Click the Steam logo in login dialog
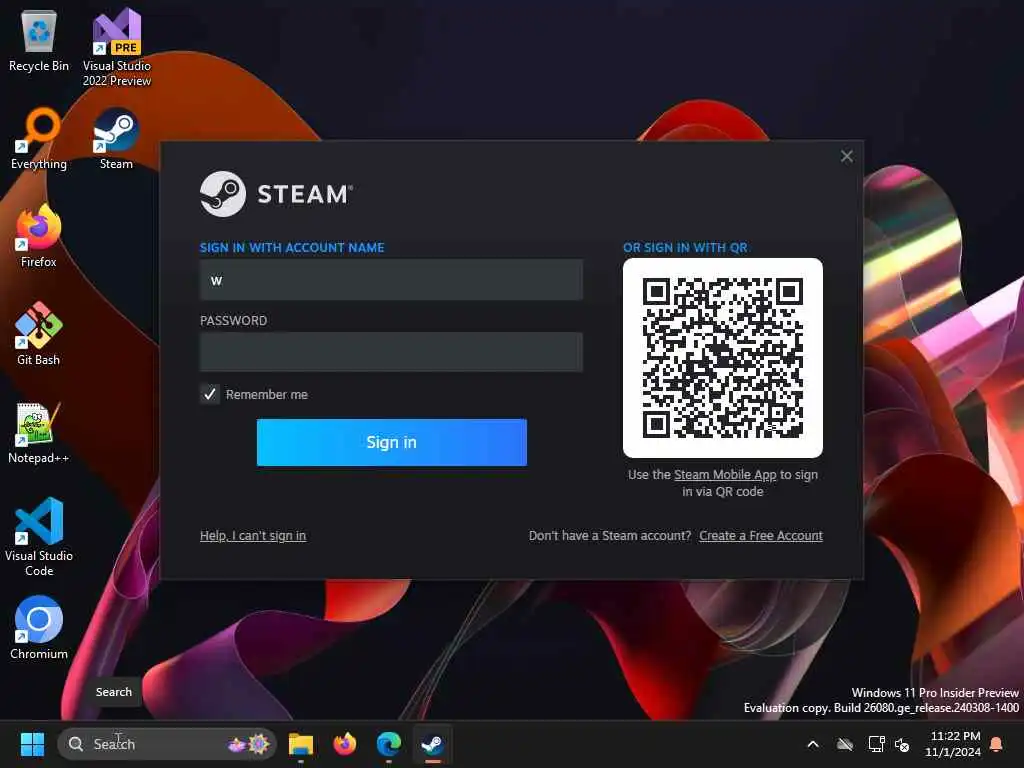The height and width of the screenshot is (768, 1024). pos(276,194)
